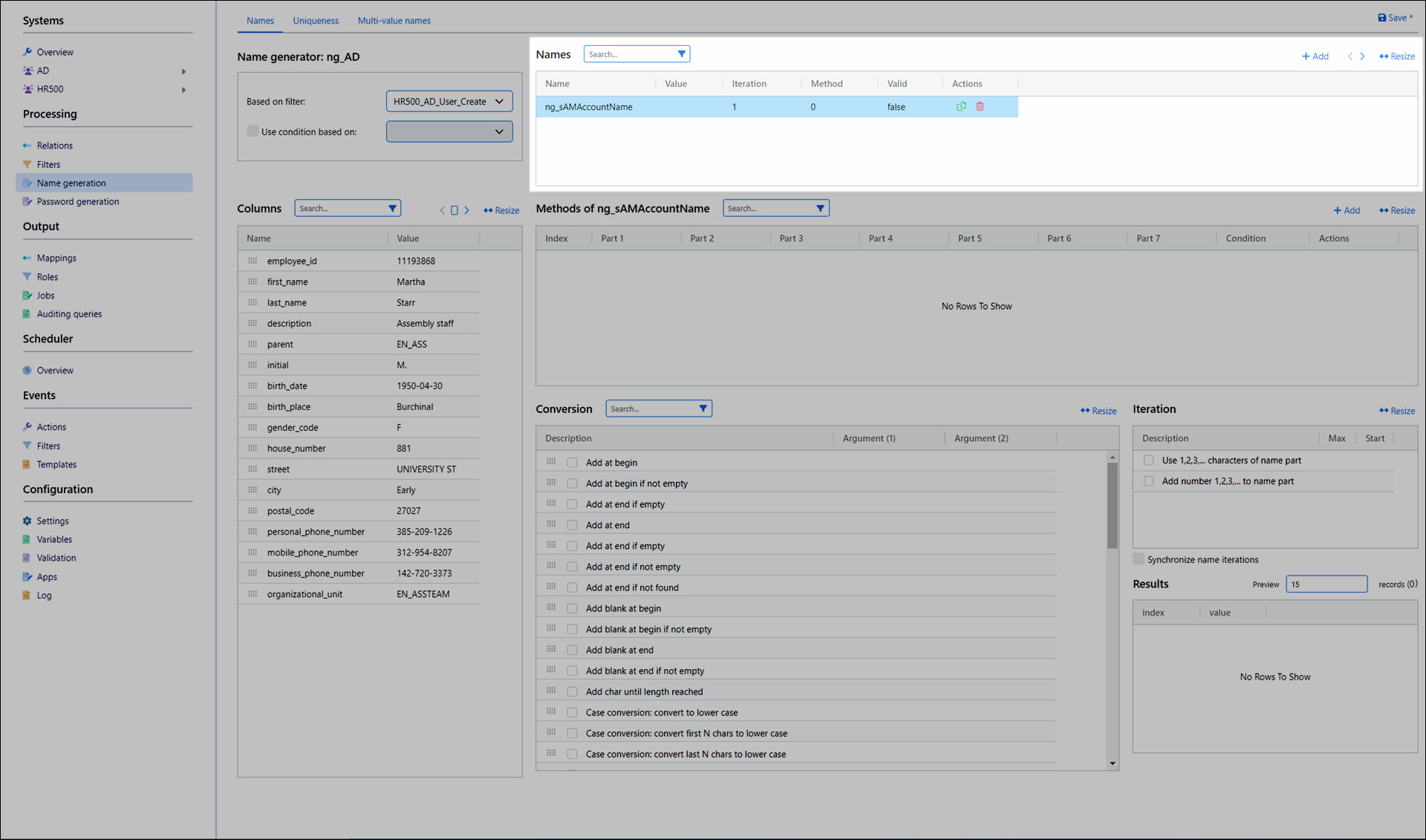Open the empty condition dropdown
The height and width of the screenshot is (840, 1426).
[449, 131]
